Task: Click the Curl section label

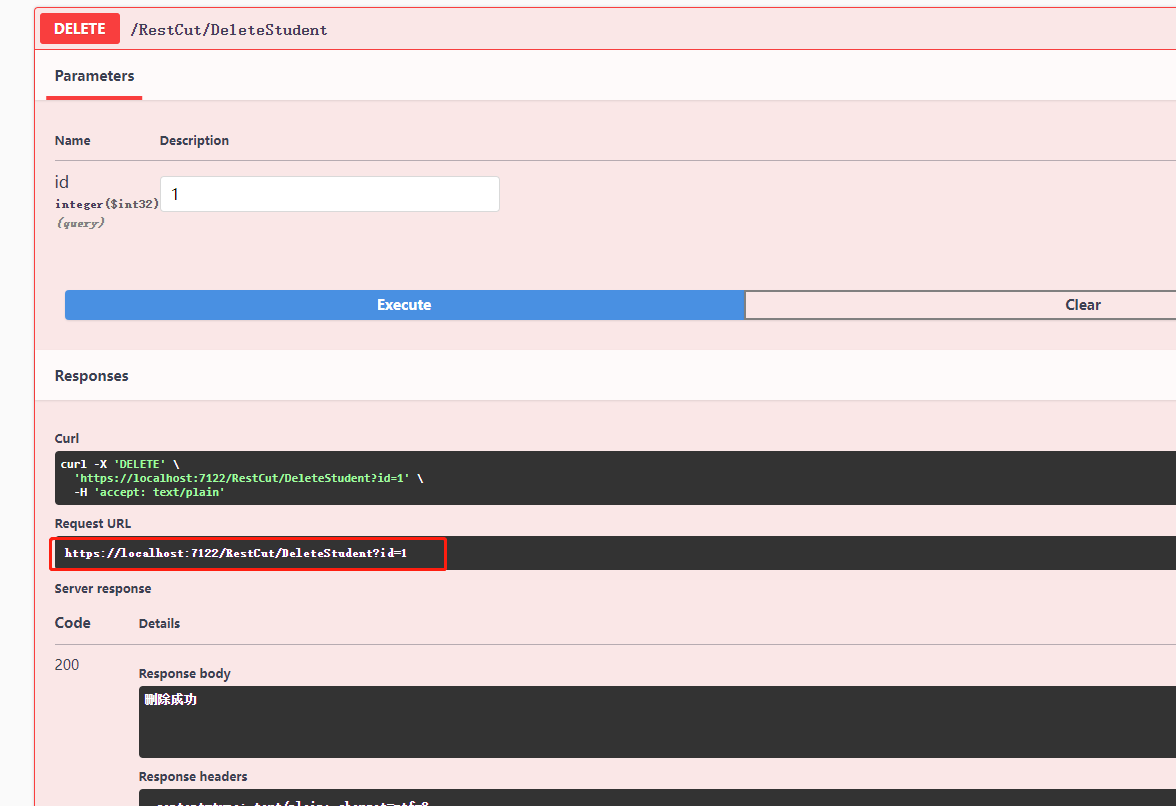Action: [67, 438]
